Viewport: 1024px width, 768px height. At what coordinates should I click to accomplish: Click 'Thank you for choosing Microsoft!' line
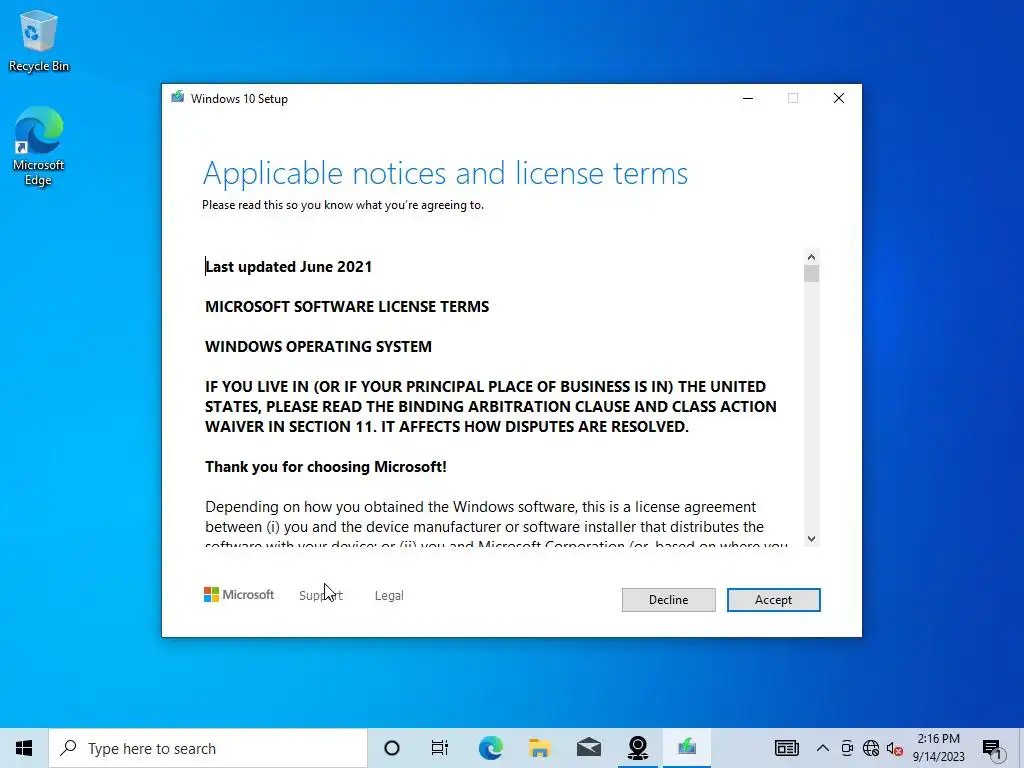click(x=326, y=466)
